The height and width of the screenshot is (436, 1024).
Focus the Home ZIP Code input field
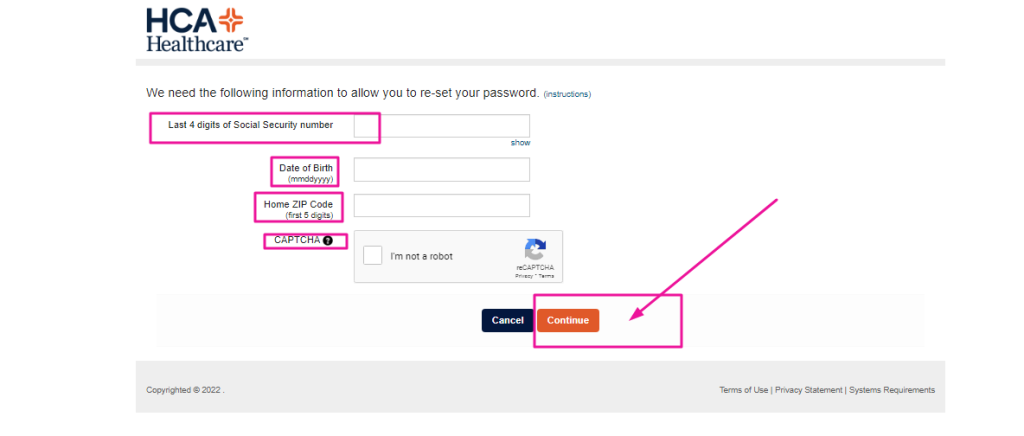tap(441, 205)
